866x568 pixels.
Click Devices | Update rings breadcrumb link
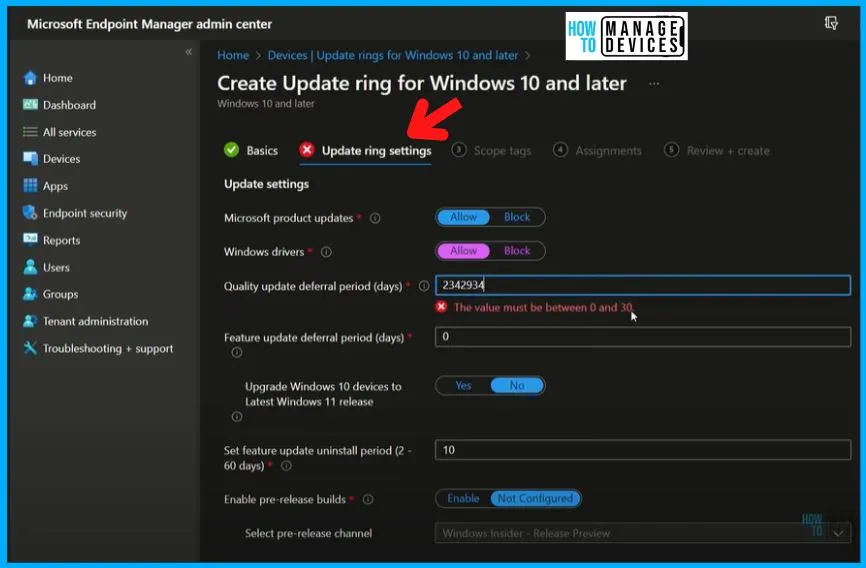pyautogui.click(x=393, y=55)
